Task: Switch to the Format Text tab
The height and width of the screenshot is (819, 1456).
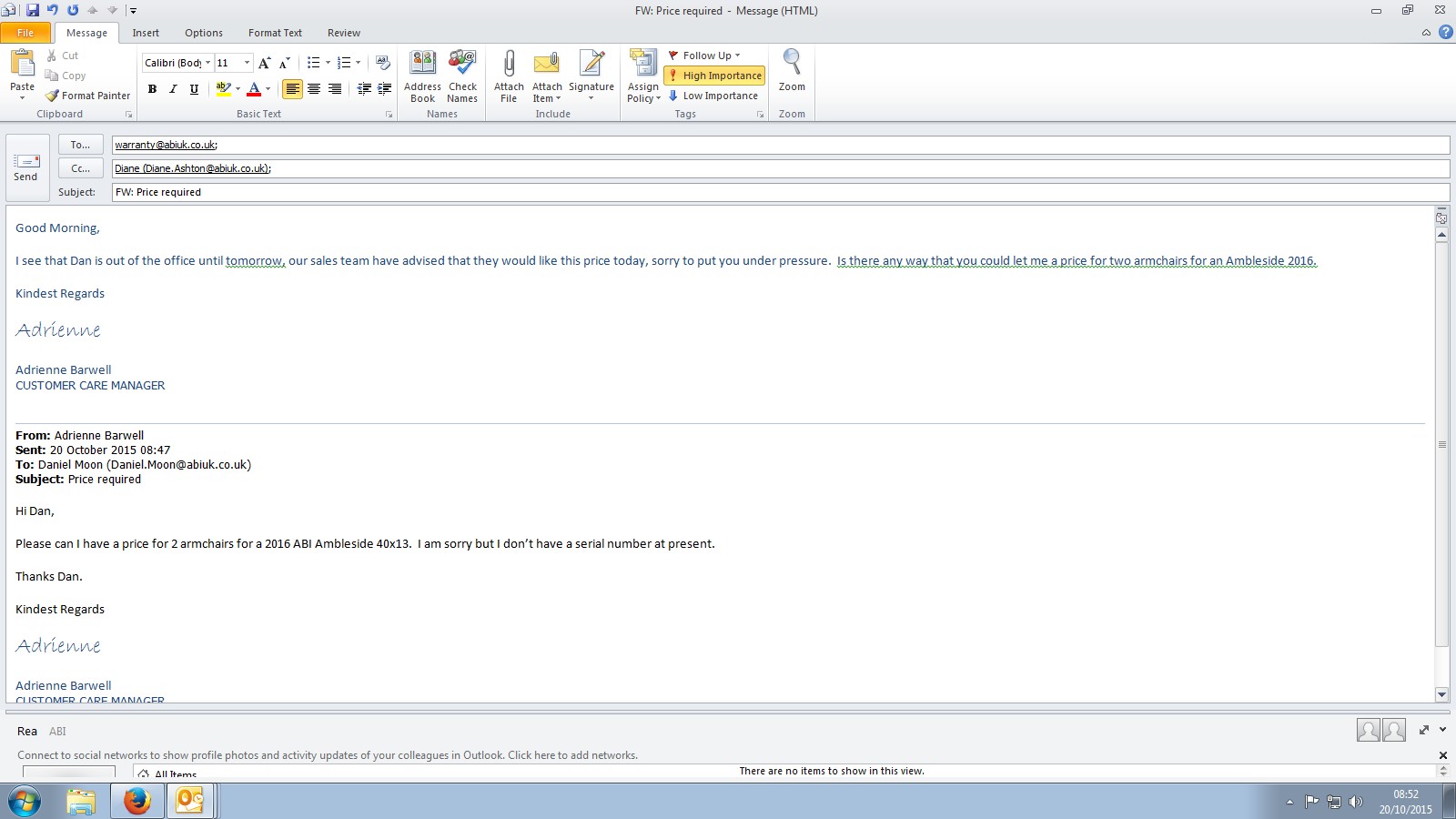Action: coord(275,33)
